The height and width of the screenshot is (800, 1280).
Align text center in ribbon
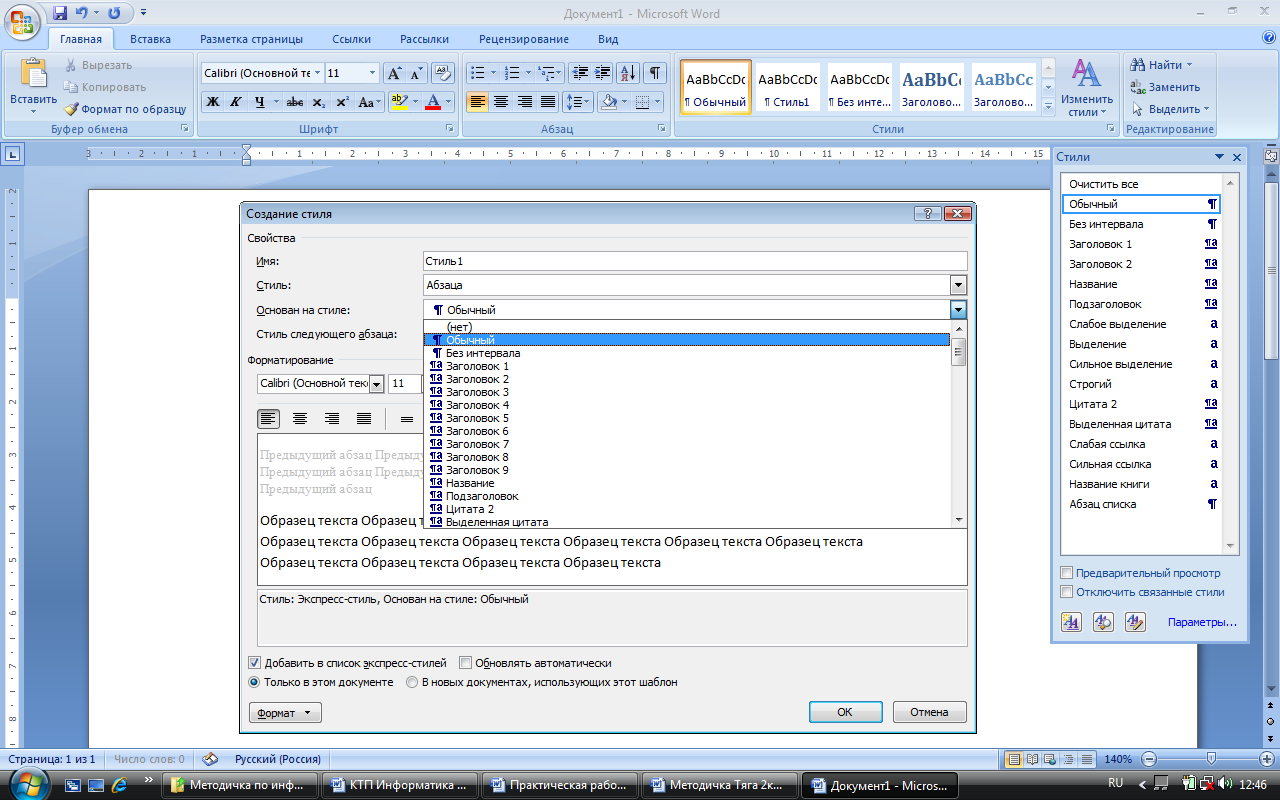[501, 102]
